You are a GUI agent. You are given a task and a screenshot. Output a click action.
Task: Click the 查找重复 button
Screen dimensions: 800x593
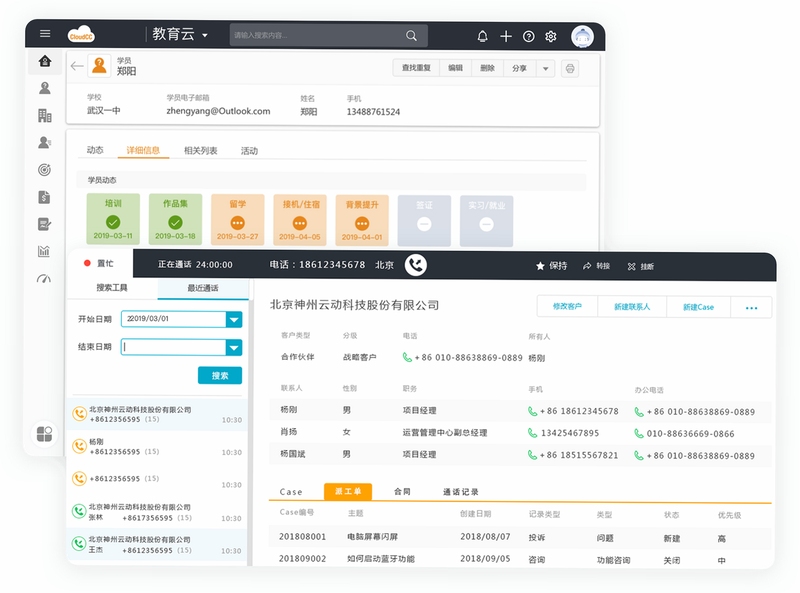coord(416,68)
